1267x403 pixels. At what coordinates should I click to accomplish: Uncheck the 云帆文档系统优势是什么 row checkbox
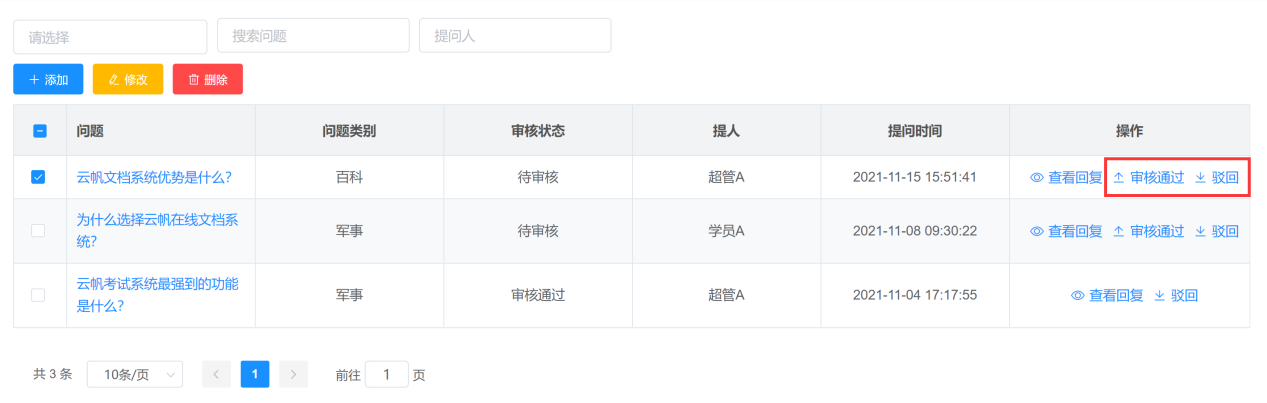pyautogui.click(x=39, y=177)
